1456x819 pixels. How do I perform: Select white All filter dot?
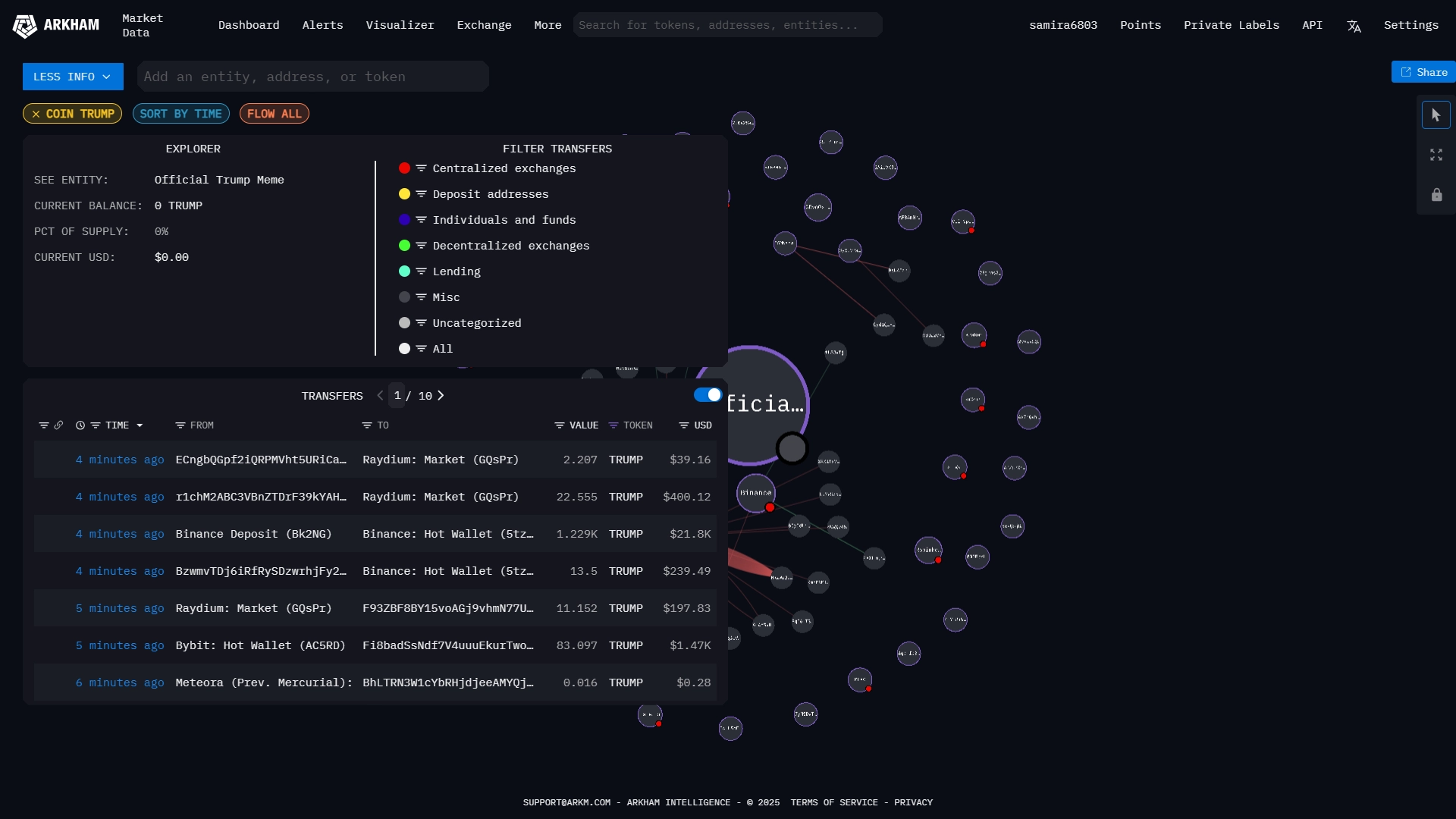pos(404,349)
